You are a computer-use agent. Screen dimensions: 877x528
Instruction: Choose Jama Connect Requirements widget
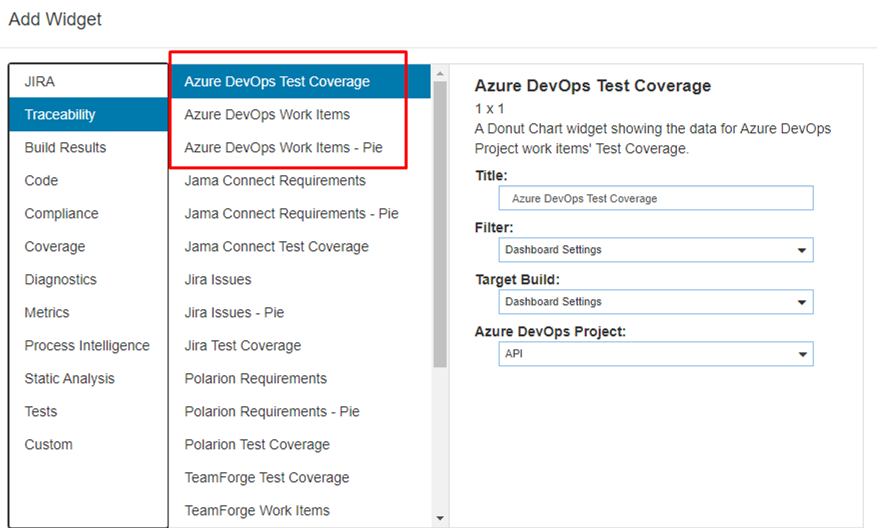300,181
